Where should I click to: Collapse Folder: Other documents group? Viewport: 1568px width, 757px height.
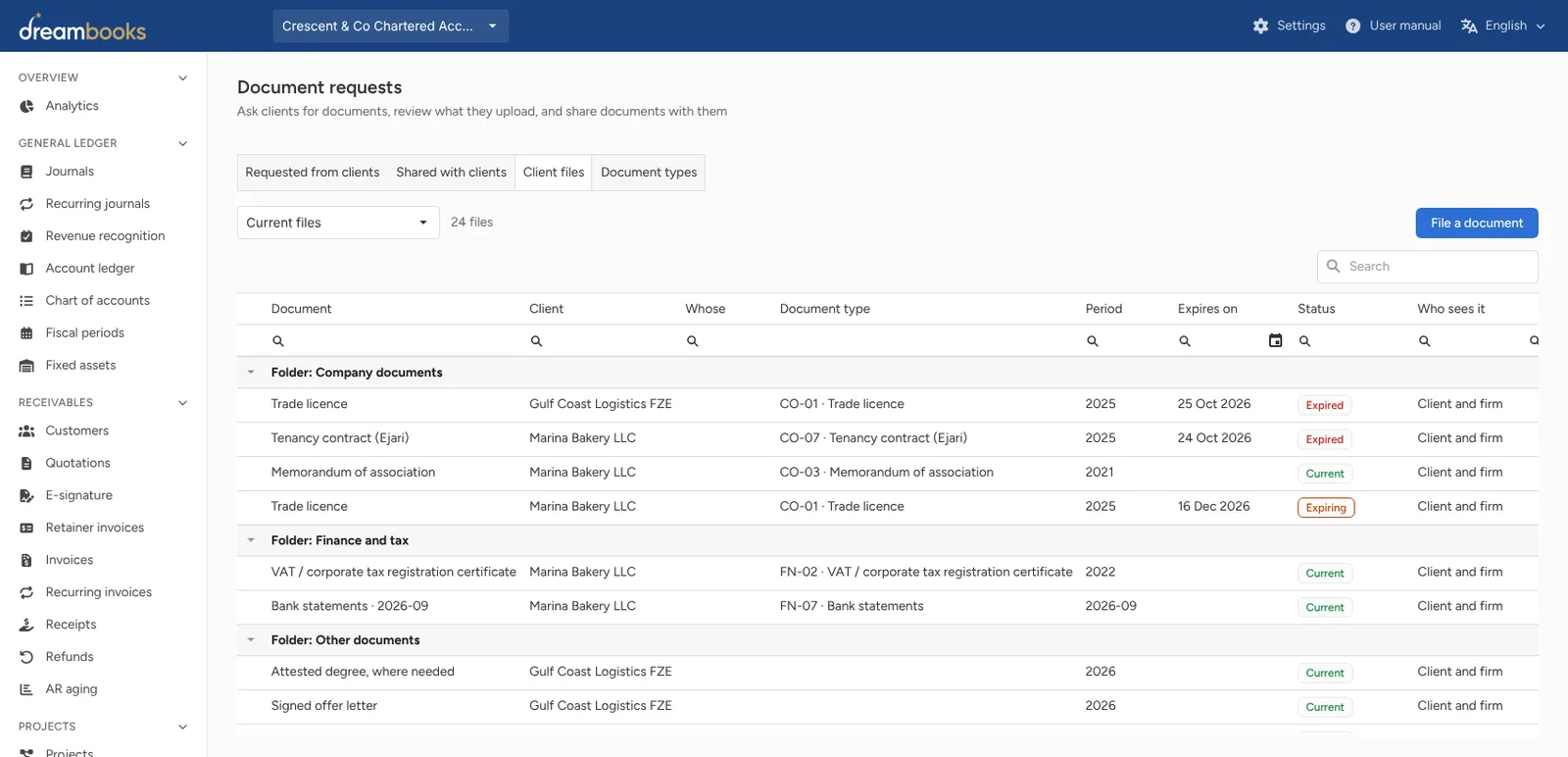pos(251,640)
